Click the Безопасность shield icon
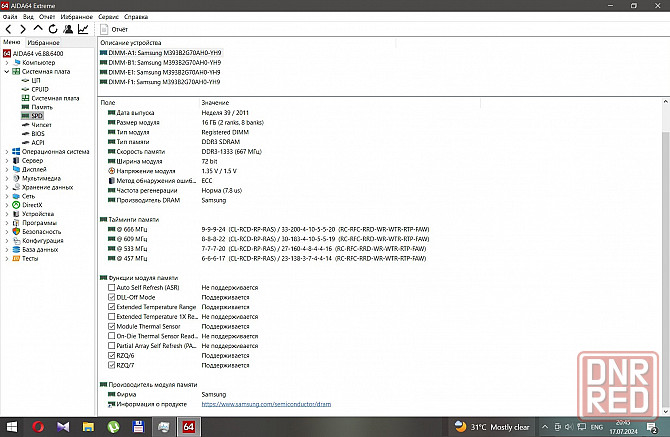 (x=16, y=232)
